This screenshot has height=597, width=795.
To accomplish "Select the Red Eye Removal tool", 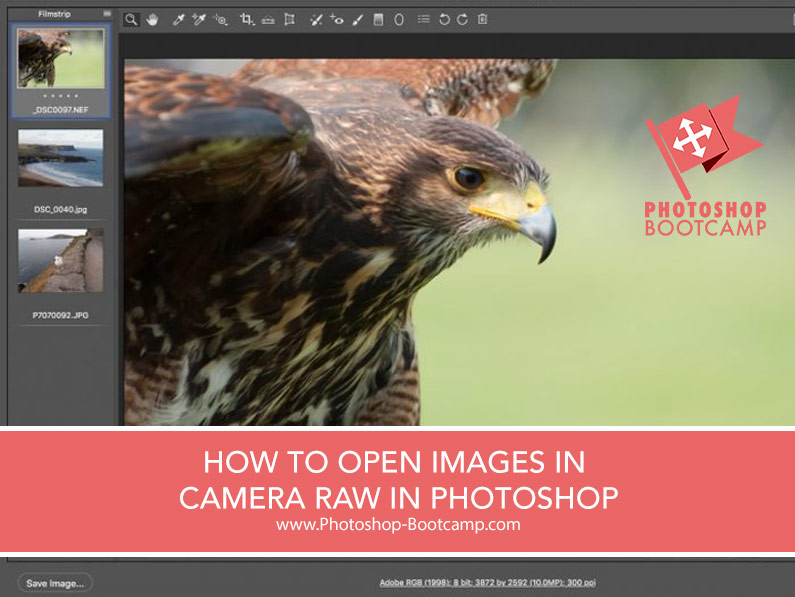I will pos(337,20).
